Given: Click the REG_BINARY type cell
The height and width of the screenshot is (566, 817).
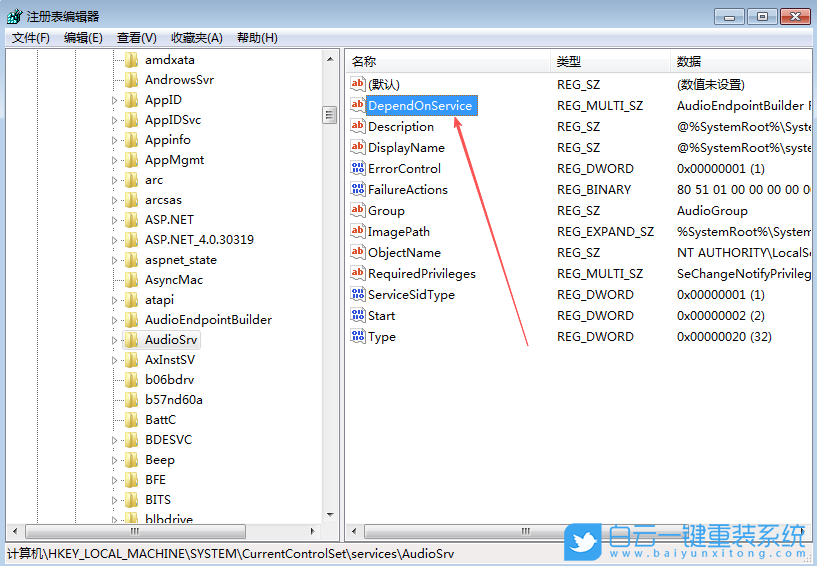Looking at the screenshot, I should 593,190.
